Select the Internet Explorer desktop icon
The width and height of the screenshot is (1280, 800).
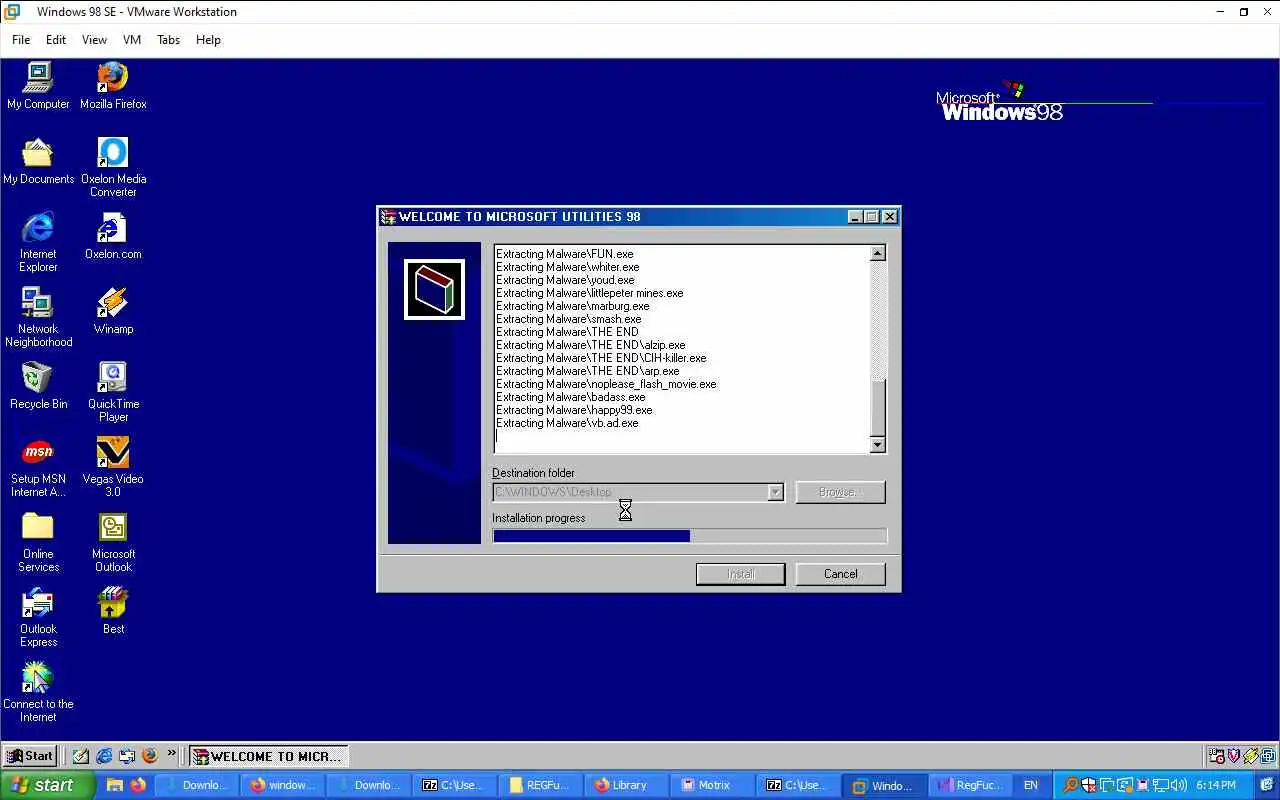pos(38,241)
